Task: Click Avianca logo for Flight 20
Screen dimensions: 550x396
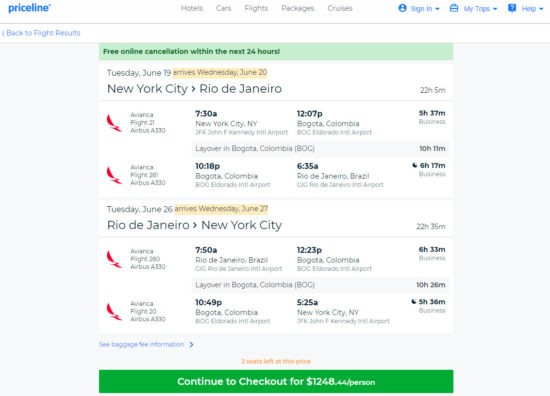Action: coord(114,311)
